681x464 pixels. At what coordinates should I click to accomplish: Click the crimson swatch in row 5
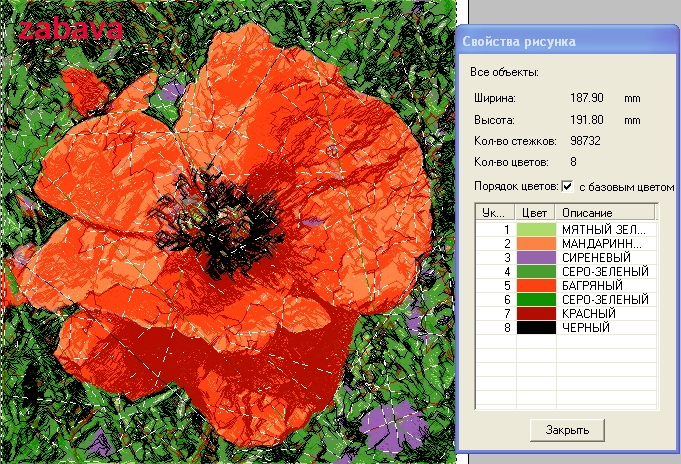(x=536, y=285)
